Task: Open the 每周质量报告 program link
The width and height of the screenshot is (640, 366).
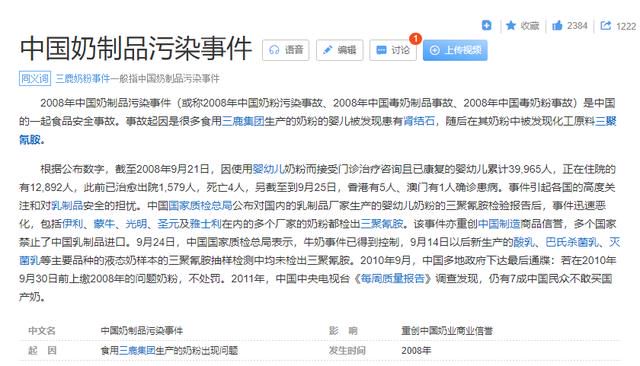Action: [x=392, y=279]
